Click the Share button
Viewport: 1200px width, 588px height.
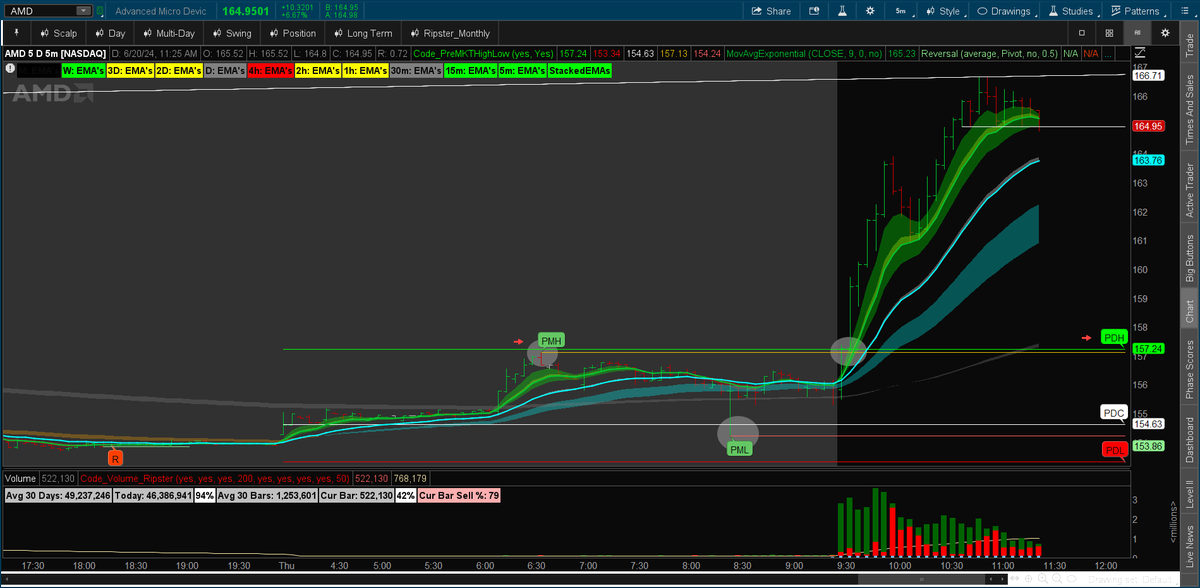click(x=771, y=11)
